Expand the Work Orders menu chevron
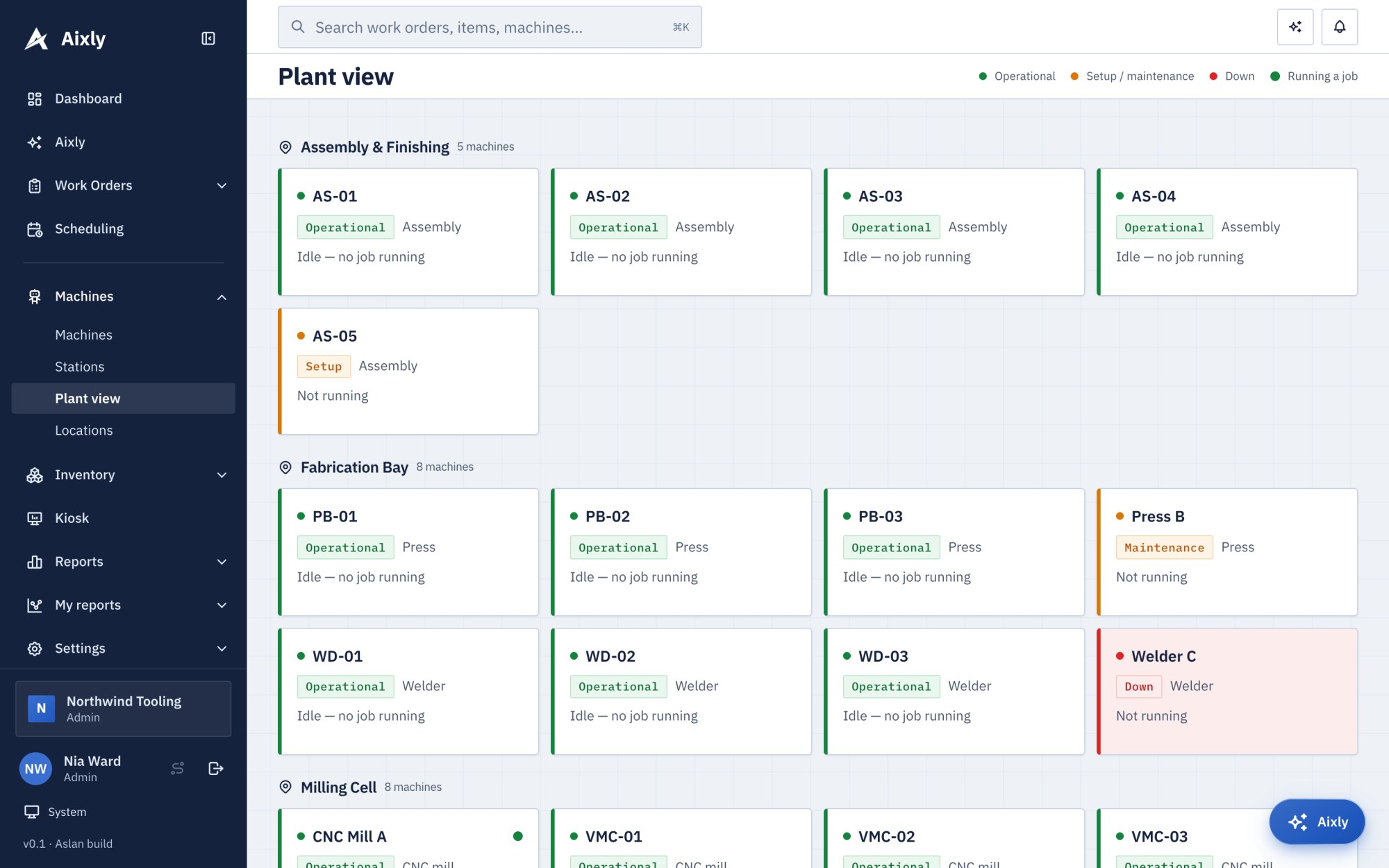 [222, 185]
